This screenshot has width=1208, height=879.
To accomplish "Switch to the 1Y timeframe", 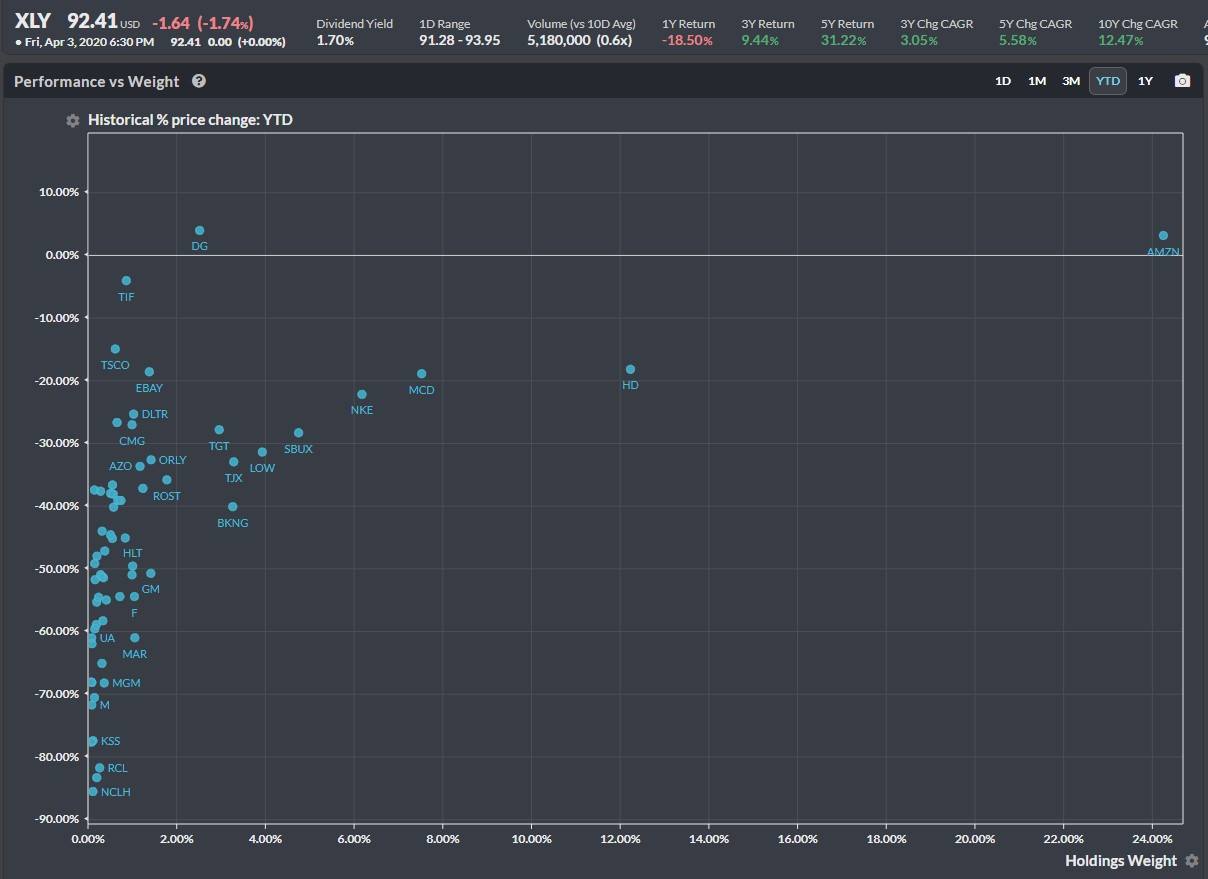I will (x=1145, y=81).
